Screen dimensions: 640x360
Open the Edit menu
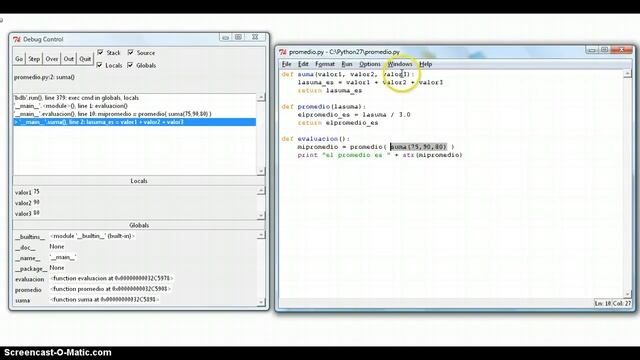click(x=303, y=64)
